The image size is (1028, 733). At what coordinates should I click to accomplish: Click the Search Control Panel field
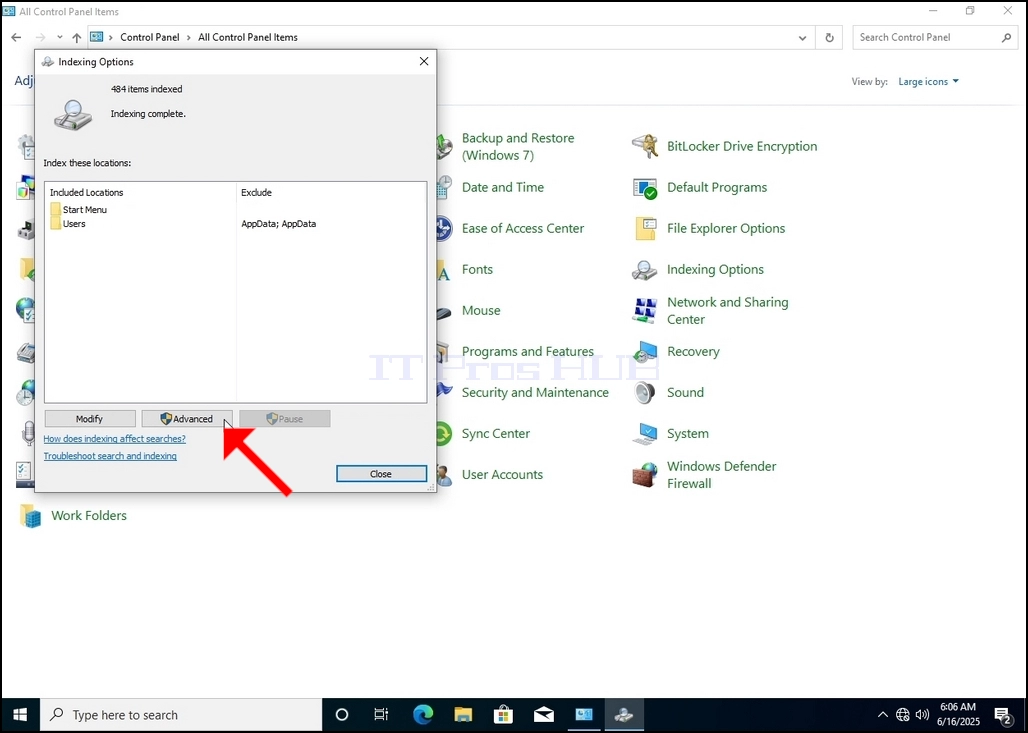pyautogui.click(x=934, y=37)
